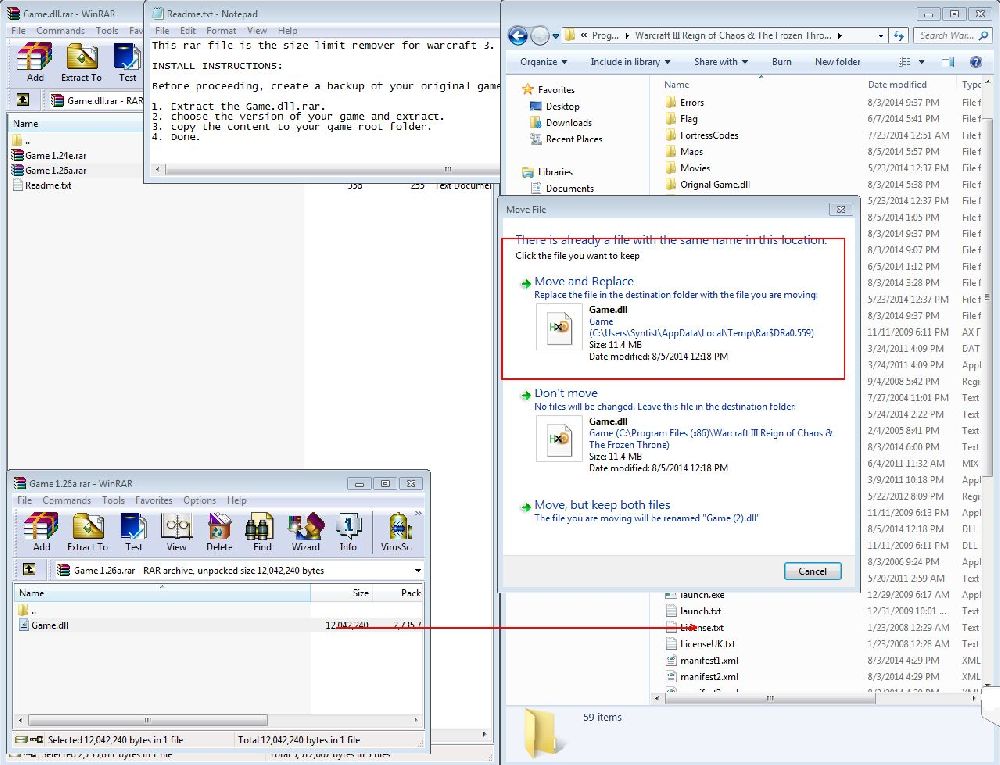Go up one level in Game 1.26a WinRAR
The height and width of the screenshot is (765, 1000).
tap(29, 569)
